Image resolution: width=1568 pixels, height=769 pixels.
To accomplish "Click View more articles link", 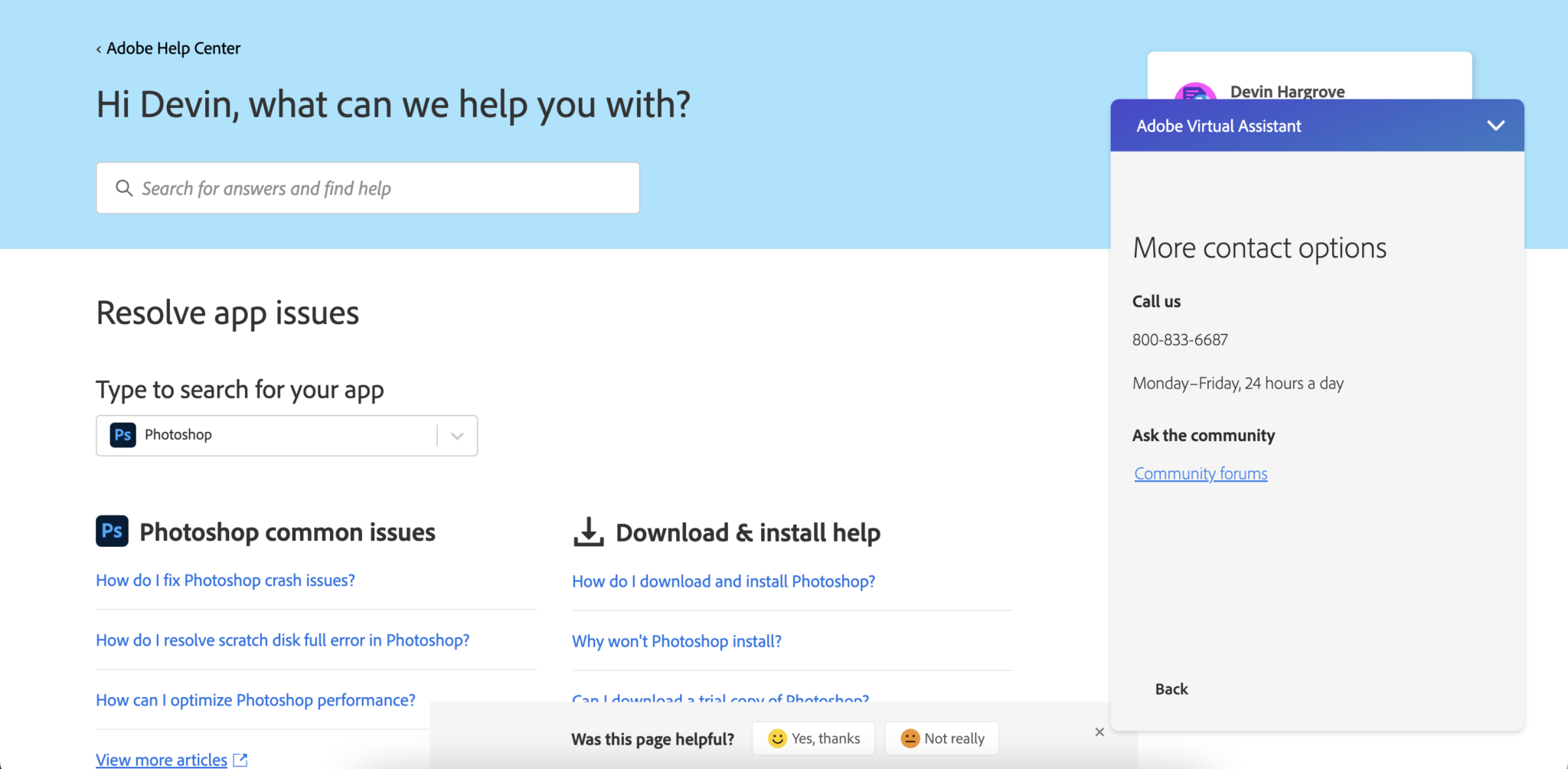I will click(162, 760).
